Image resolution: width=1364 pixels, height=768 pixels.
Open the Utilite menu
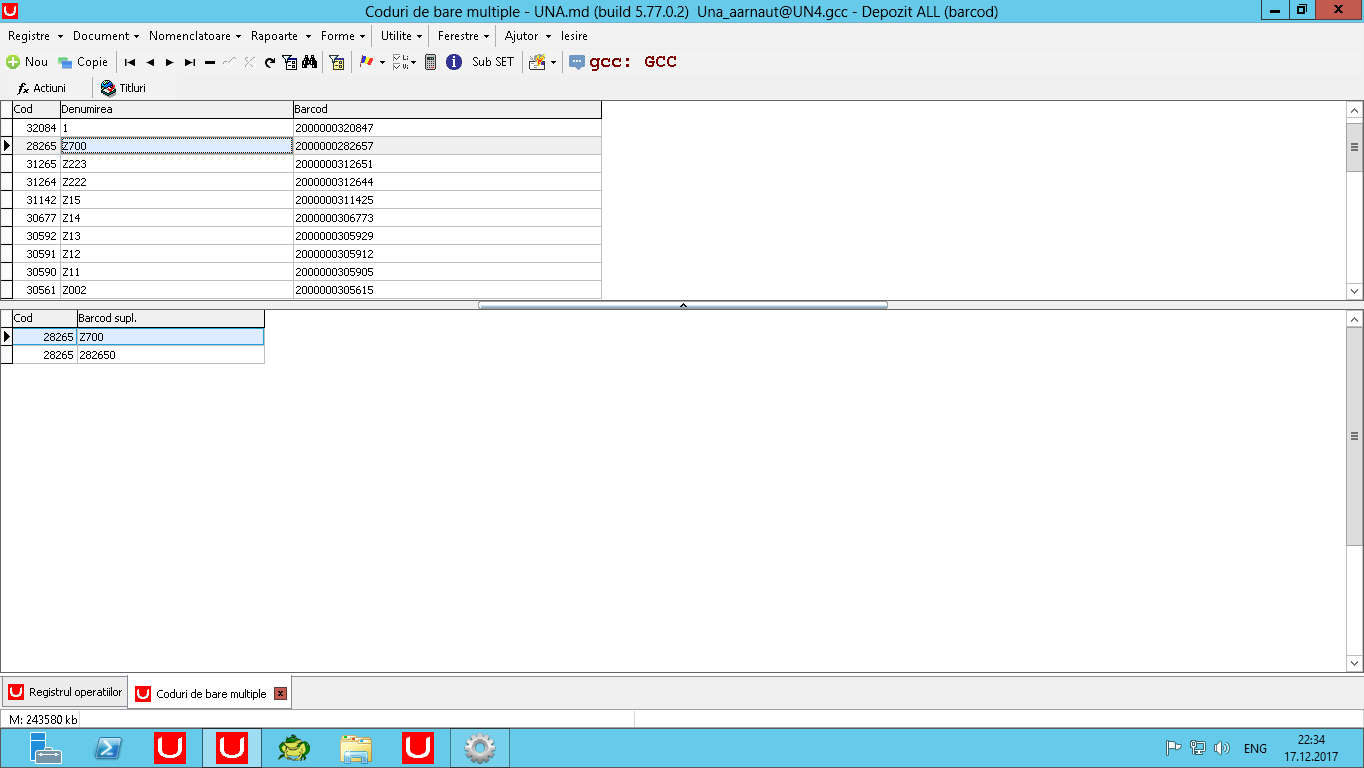click(x=402, y=35)
